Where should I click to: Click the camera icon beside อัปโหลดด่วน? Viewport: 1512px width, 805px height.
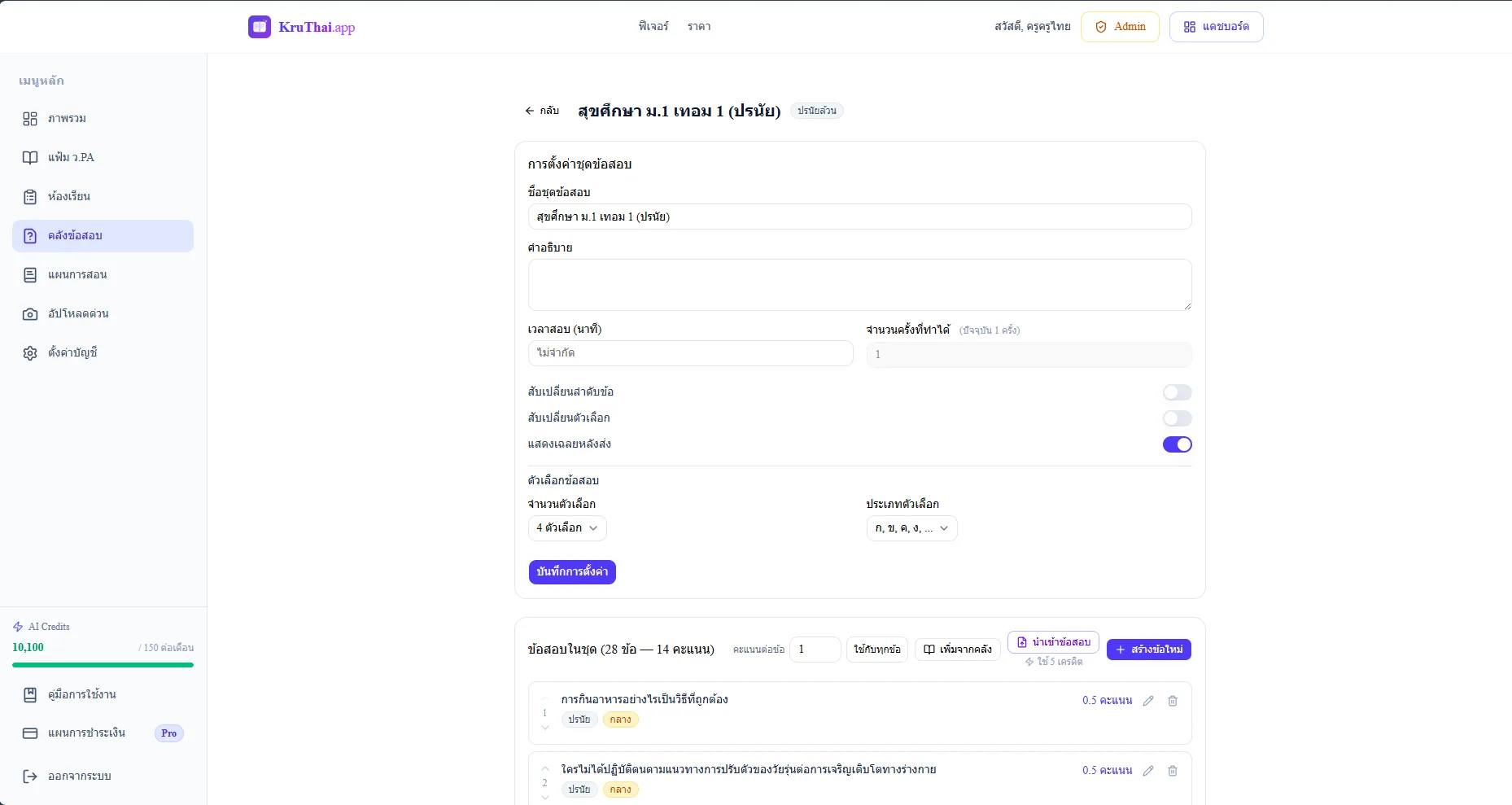coord(30,314)
